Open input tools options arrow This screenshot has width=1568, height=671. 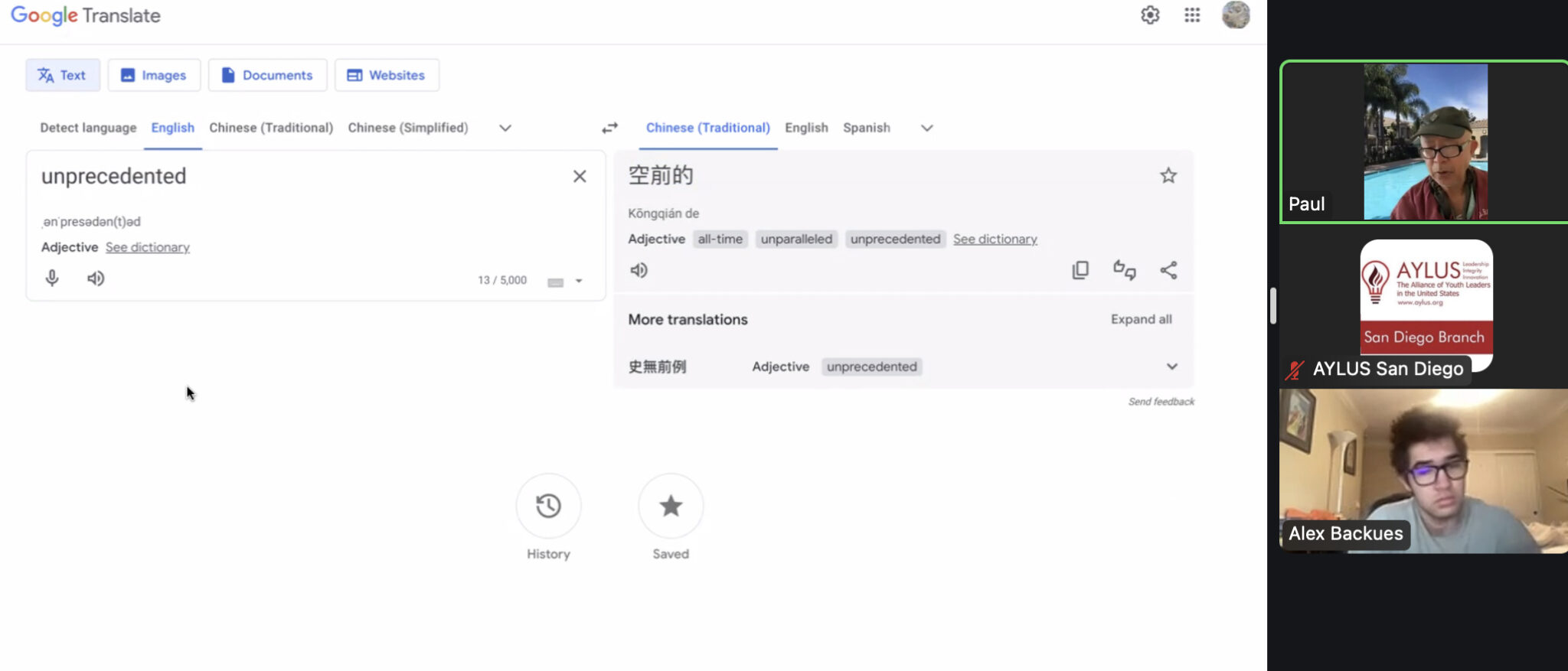(579, 281)
